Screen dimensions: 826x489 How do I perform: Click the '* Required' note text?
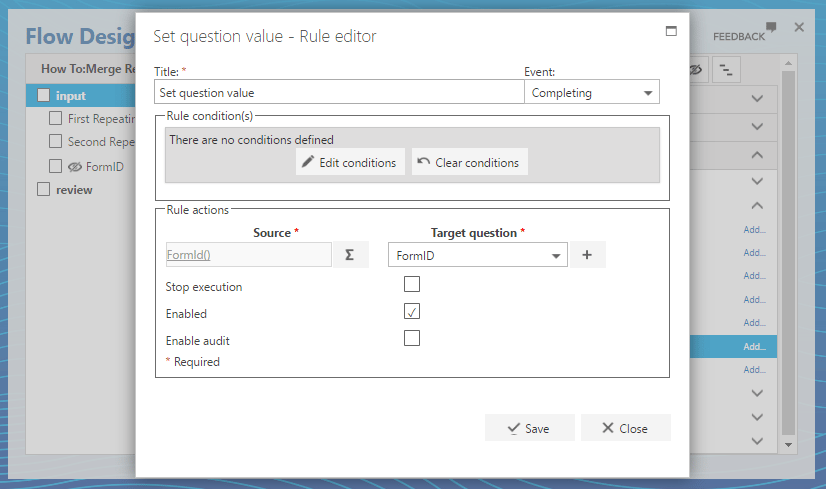(193, 362)
